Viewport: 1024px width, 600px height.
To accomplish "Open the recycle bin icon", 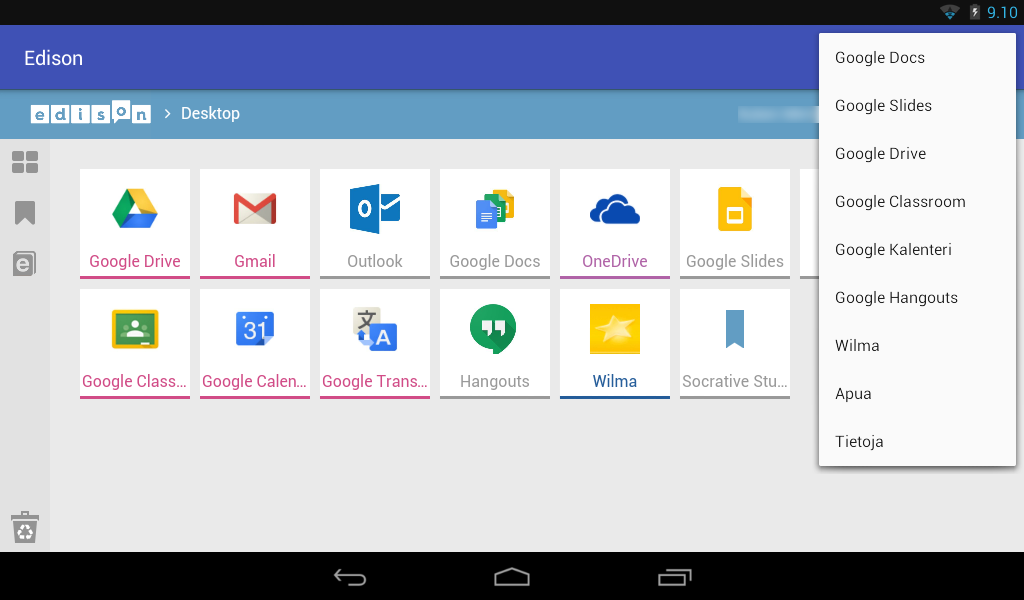I will pos(25,528).
